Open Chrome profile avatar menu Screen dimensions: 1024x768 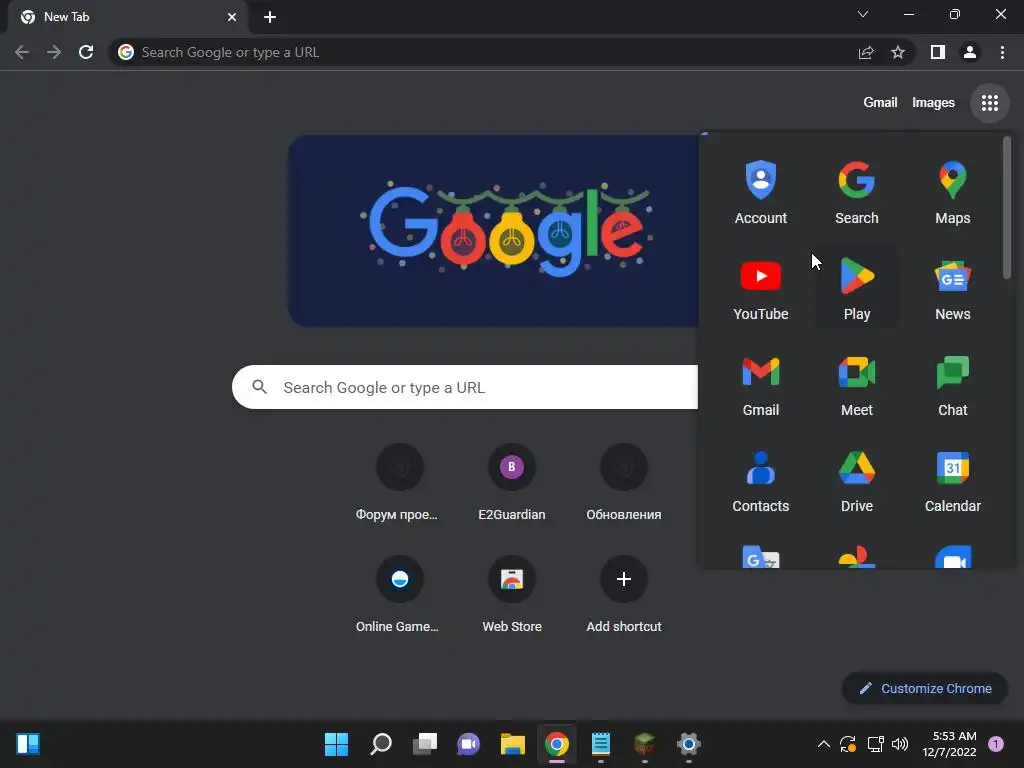coord(970,52)
